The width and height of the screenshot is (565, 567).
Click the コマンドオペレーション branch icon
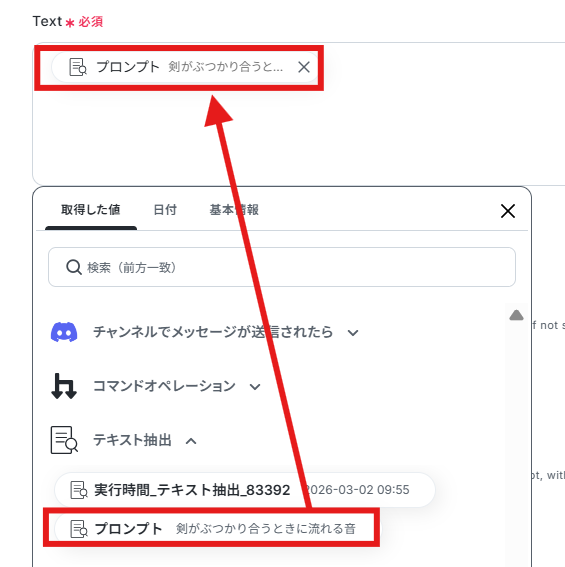pyautogui.click(x=64, y=386)
